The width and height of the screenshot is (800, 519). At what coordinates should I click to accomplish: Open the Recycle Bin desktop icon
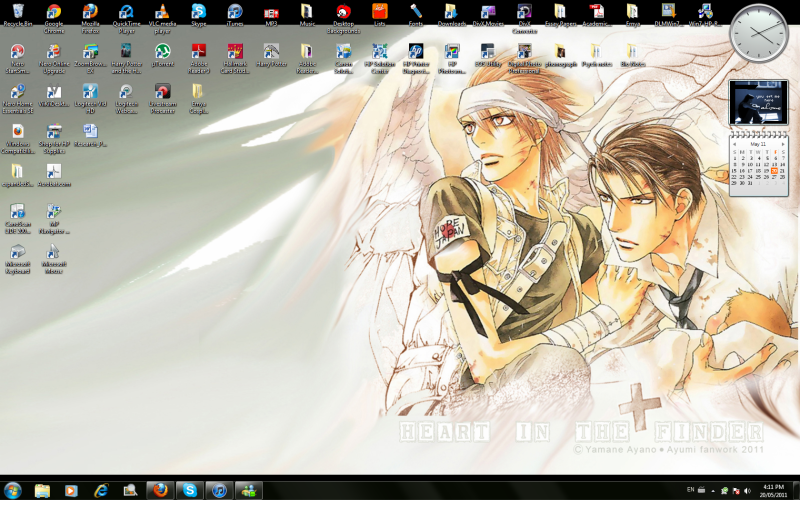[x=18, y=15]
